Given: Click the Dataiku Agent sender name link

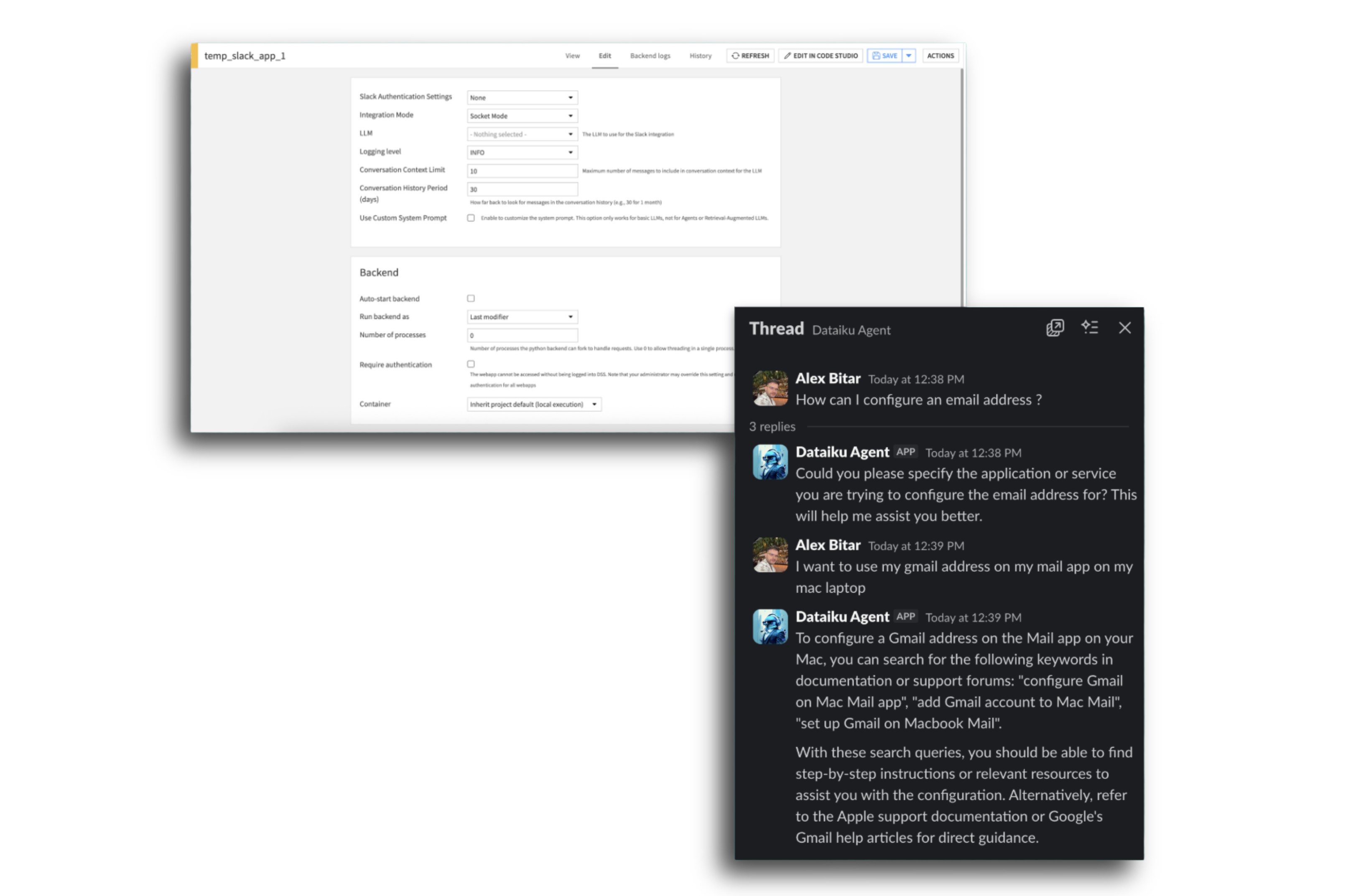Looking at the screenshot, I should [x=842, y=452].
